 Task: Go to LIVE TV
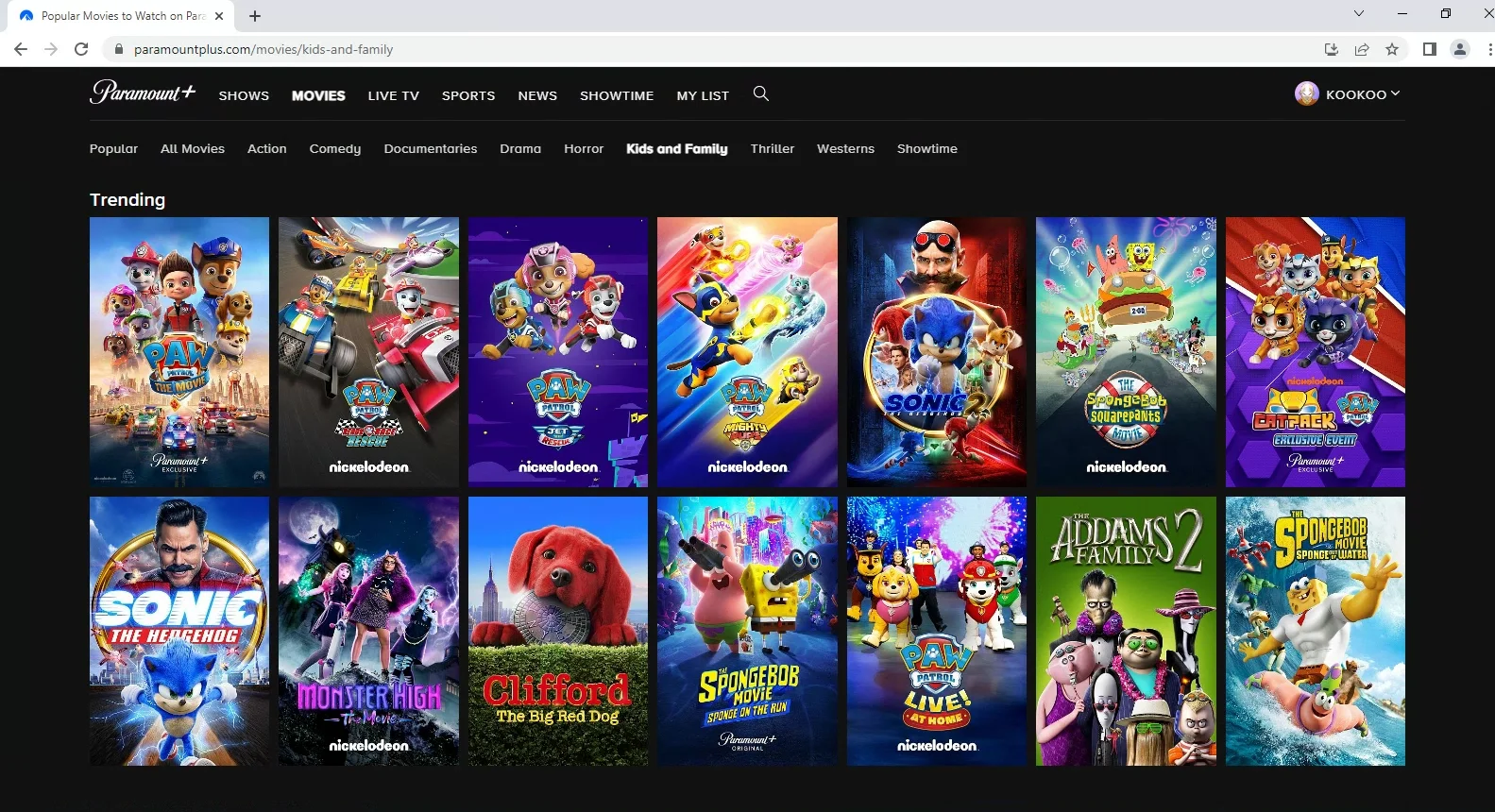394,95
